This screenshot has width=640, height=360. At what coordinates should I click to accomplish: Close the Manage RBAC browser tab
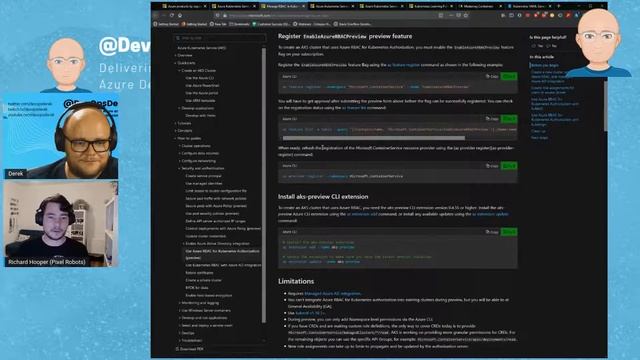coord(303,6)
